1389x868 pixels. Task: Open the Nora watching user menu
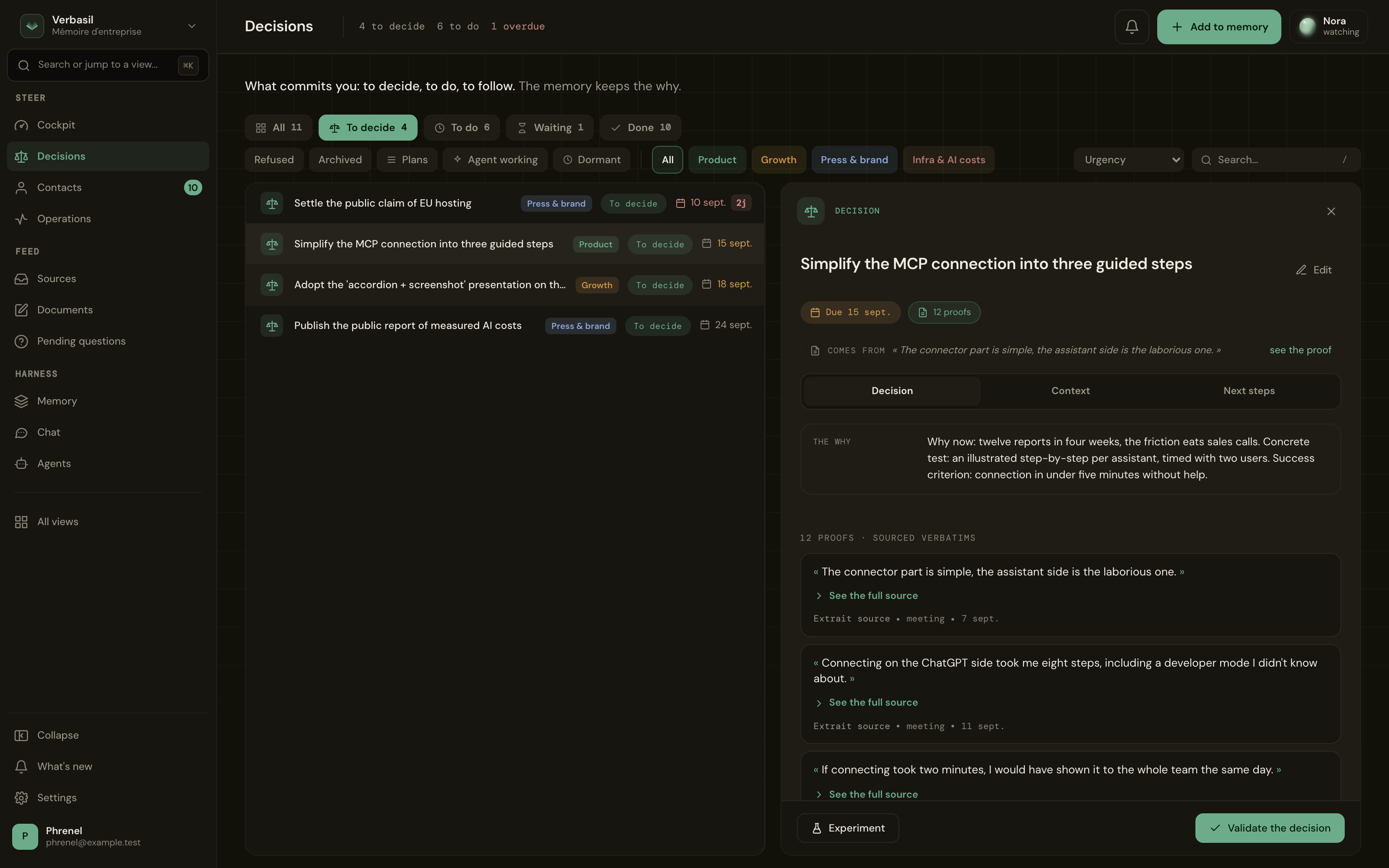pos(1328,26)
